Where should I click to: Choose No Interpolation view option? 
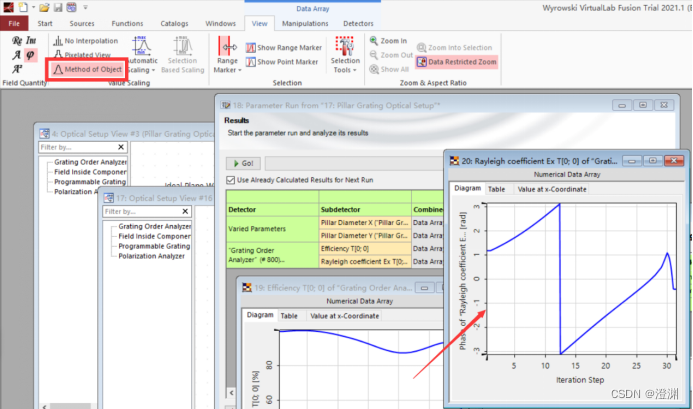[86, 41]
